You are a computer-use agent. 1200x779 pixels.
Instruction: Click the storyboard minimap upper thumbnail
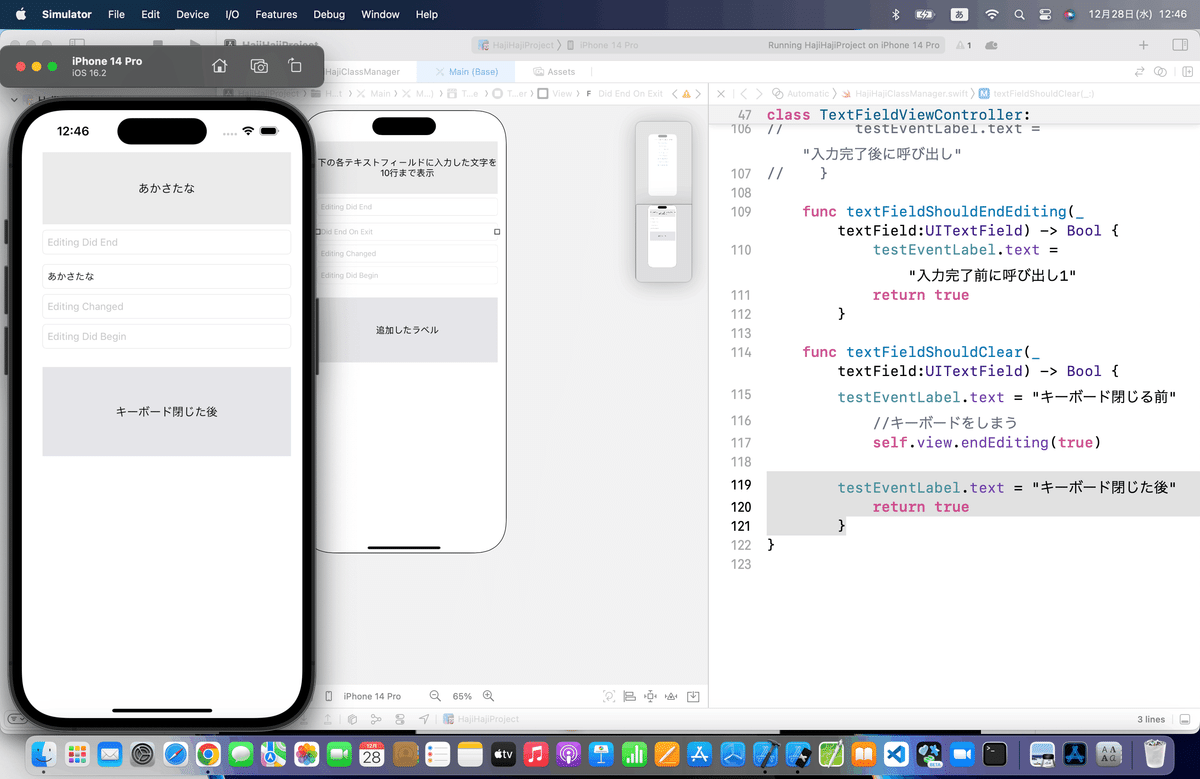[663, 164]
